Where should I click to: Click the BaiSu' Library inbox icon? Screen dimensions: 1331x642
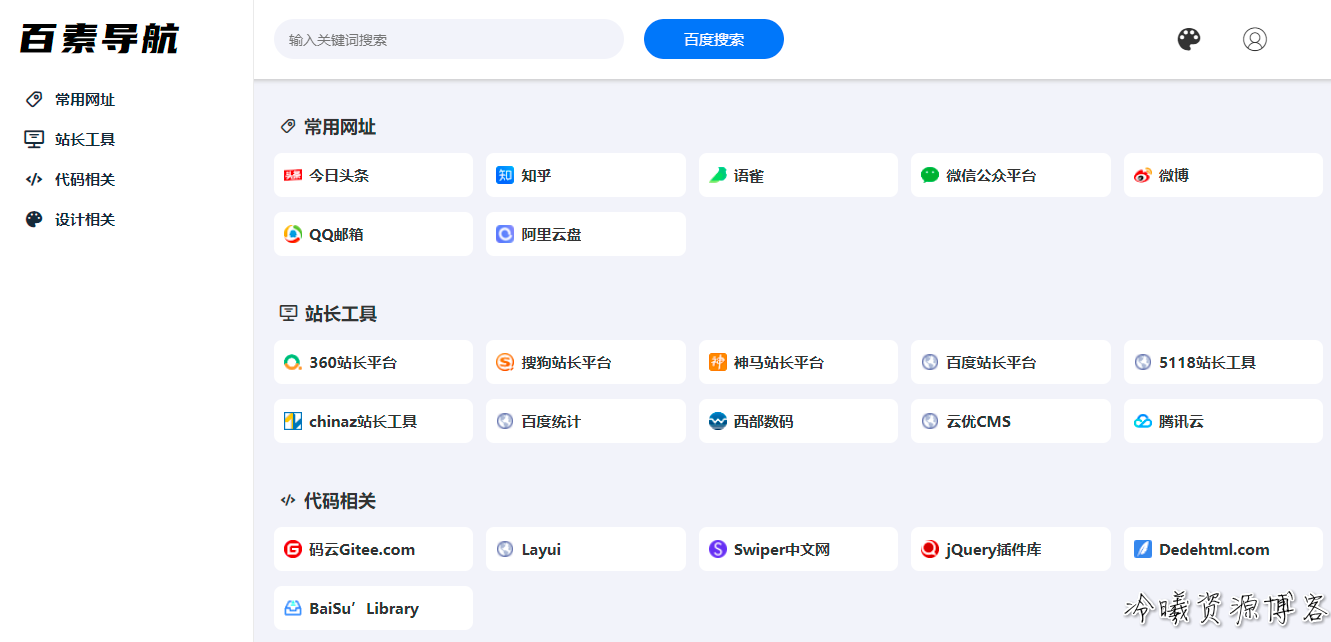click(293, 608)
